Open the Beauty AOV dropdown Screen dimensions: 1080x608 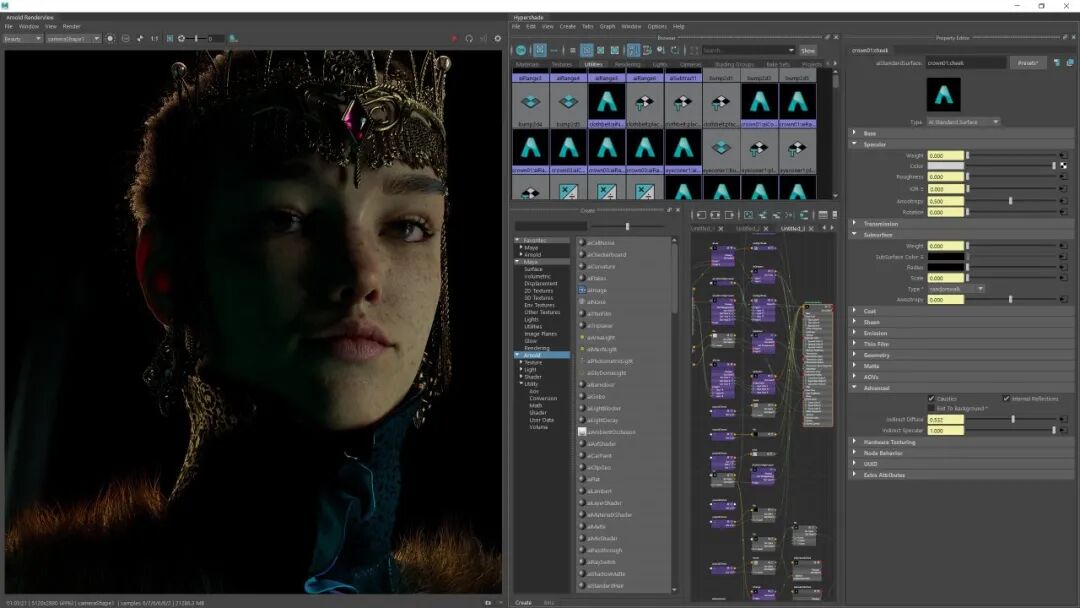[x=23, y=39]
